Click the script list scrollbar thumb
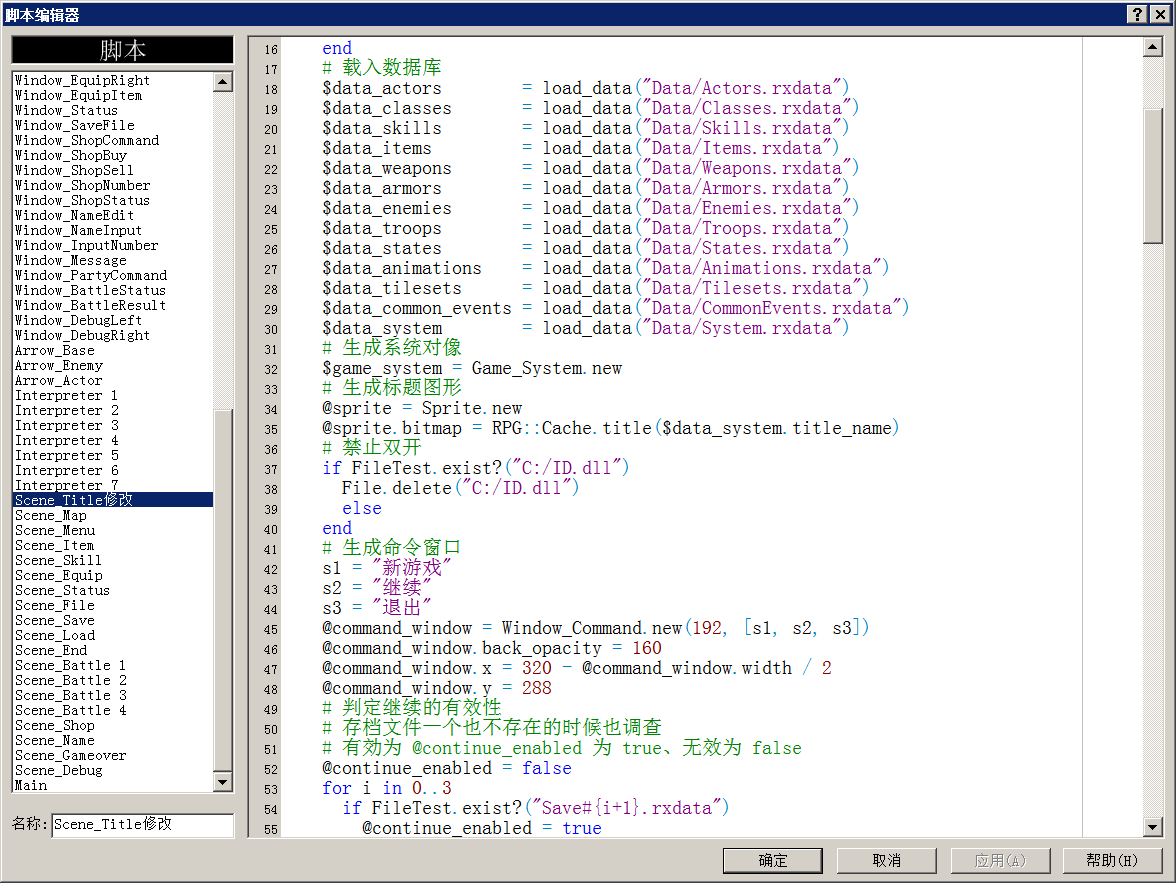This screenshot has height=883, width=1176. point(223,590)
